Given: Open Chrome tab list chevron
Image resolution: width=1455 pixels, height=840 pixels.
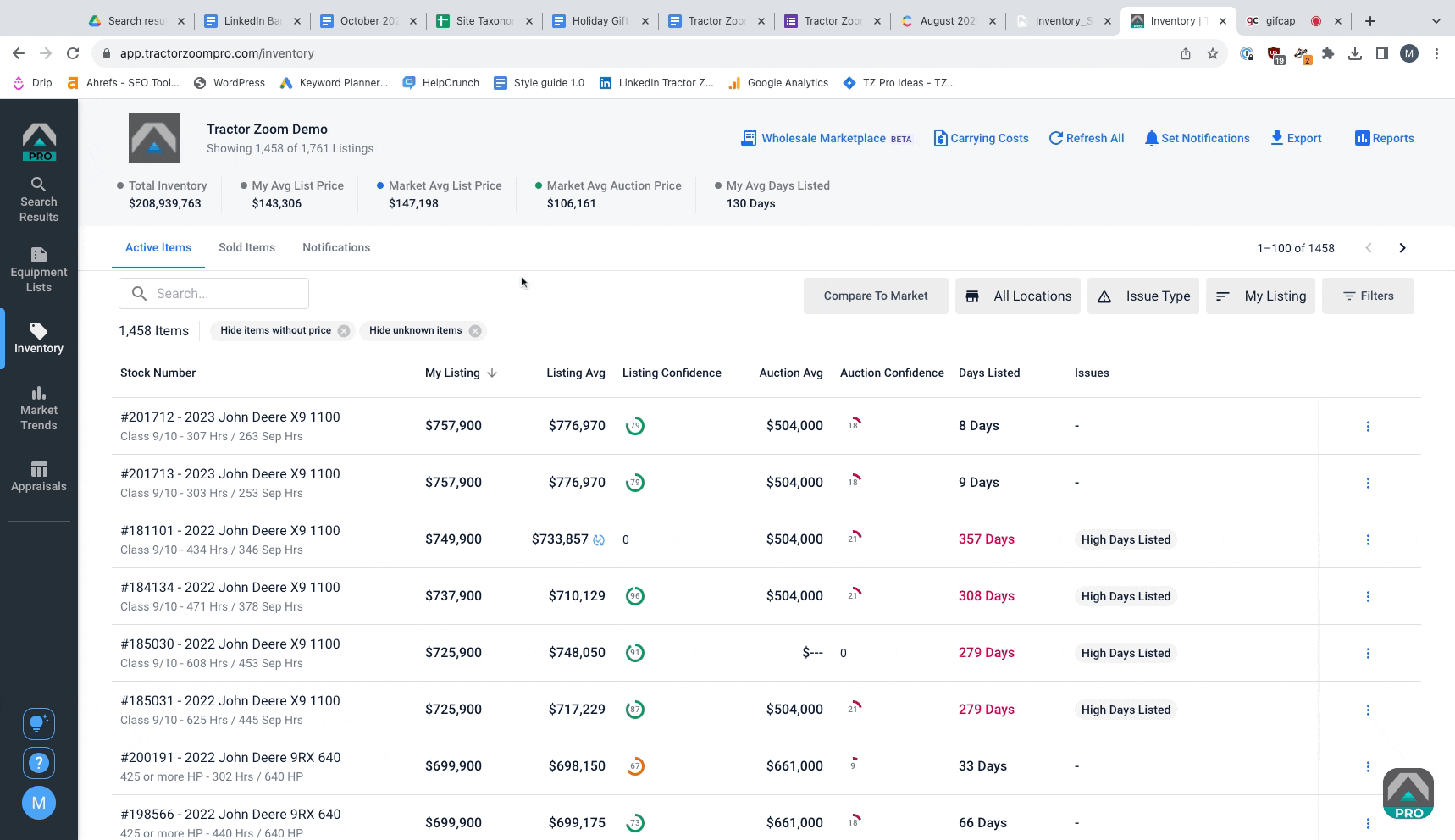Looking at the screenshot, I should pos(1436,20).
